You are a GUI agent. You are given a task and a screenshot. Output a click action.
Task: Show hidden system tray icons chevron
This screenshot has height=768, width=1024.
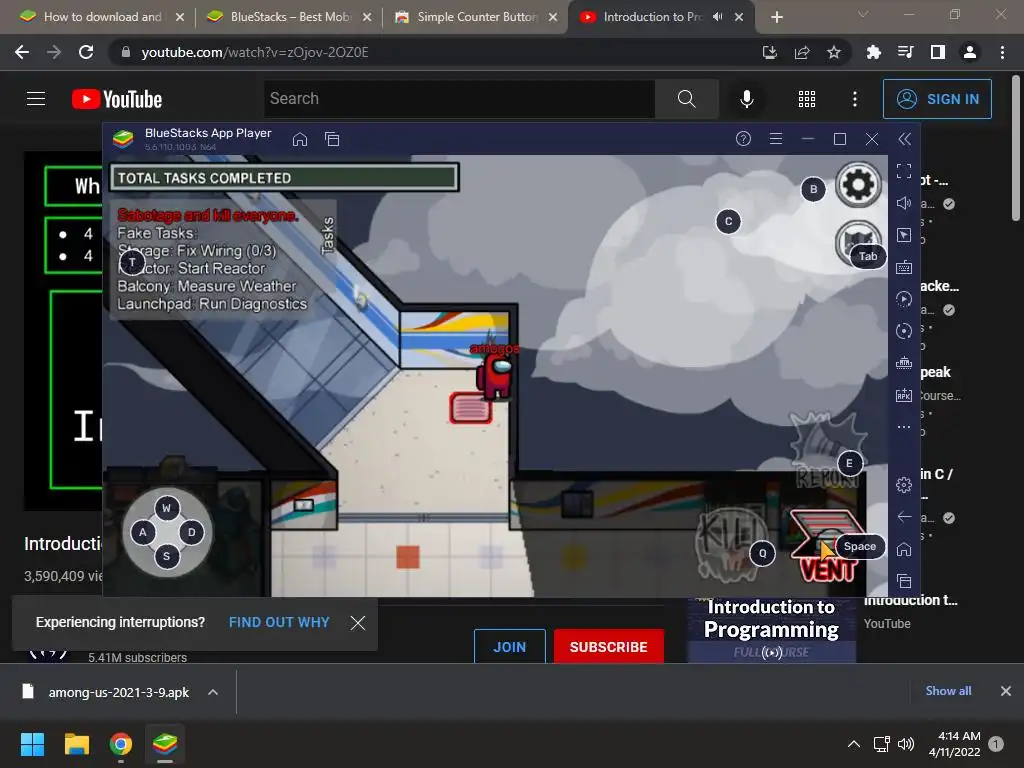(853, 744)
